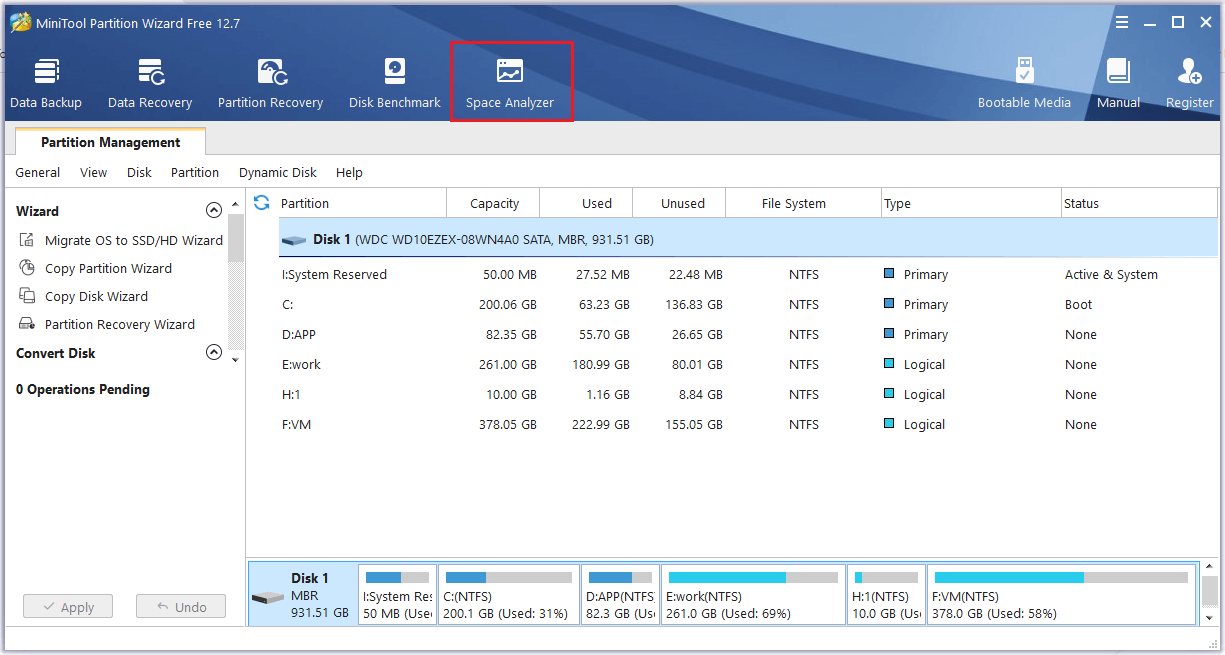This screenshot has width=1225, height=655.
Task: Start Copy Partition Wizard
Action: [x=108, y=268]
